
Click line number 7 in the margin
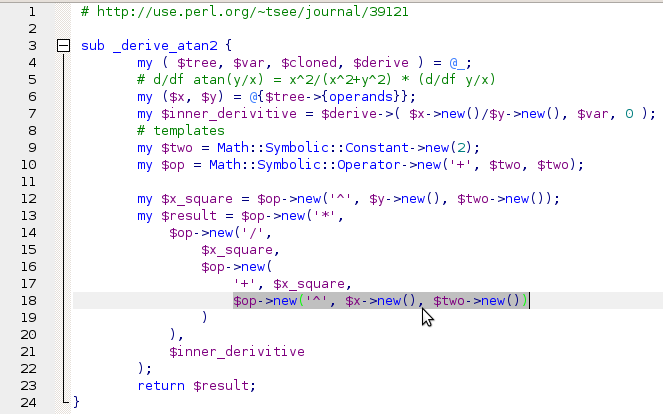[33, 114]
